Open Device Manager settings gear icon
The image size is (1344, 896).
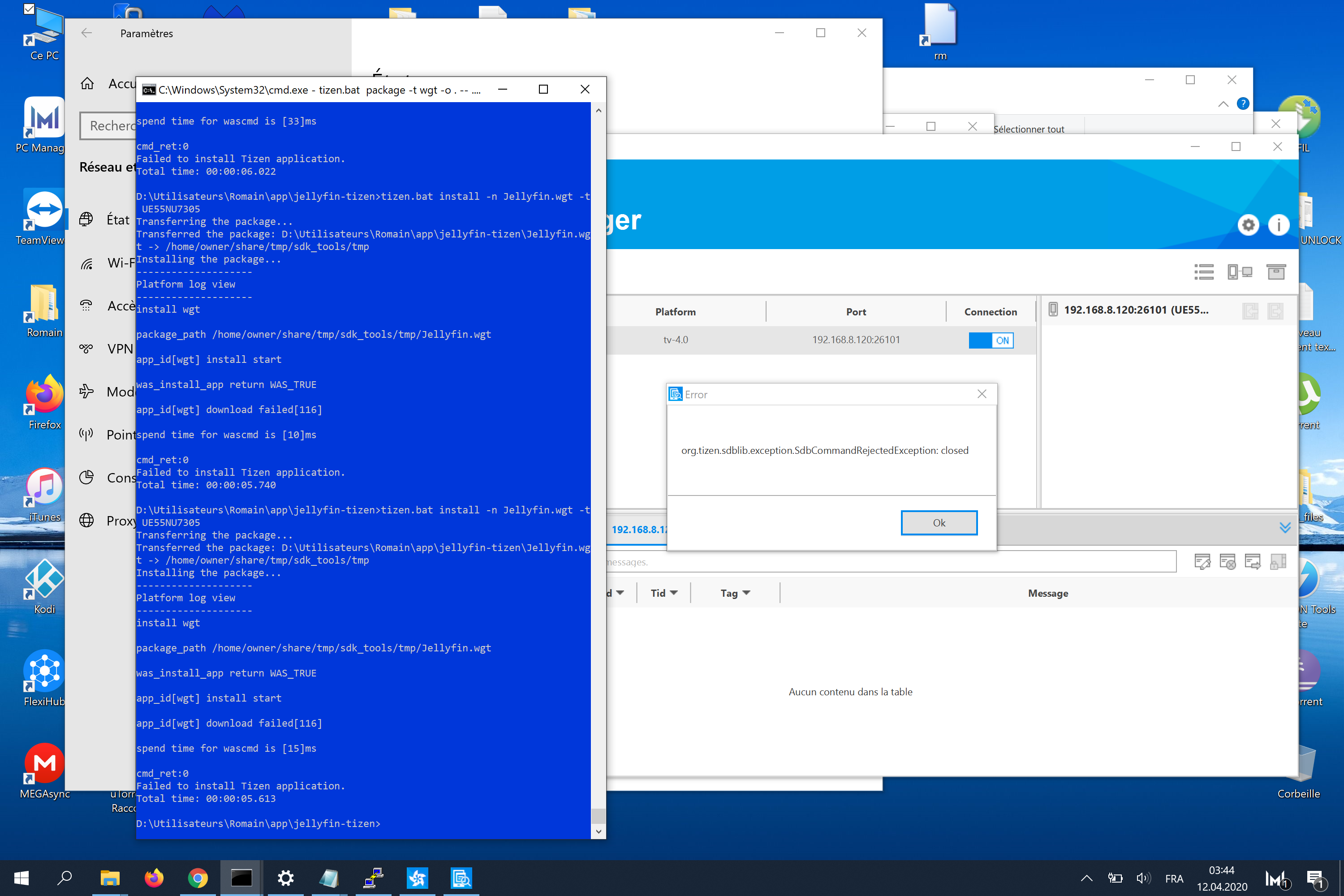point(1248,224)
